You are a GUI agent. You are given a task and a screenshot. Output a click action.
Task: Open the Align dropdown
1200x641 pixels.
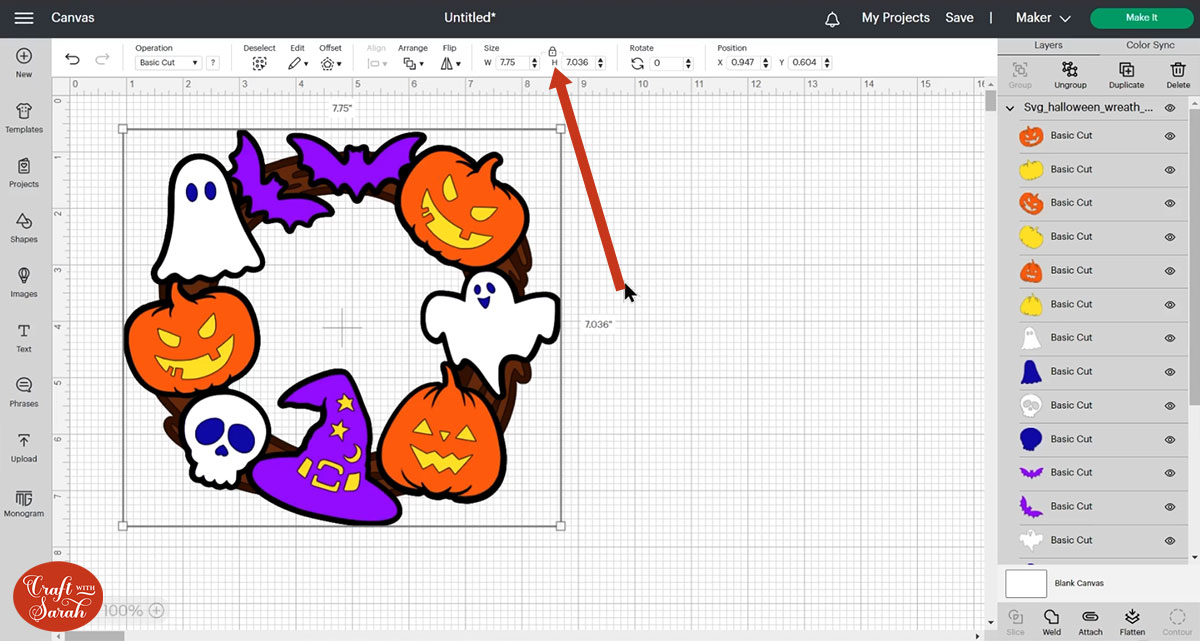click(376, 63)
